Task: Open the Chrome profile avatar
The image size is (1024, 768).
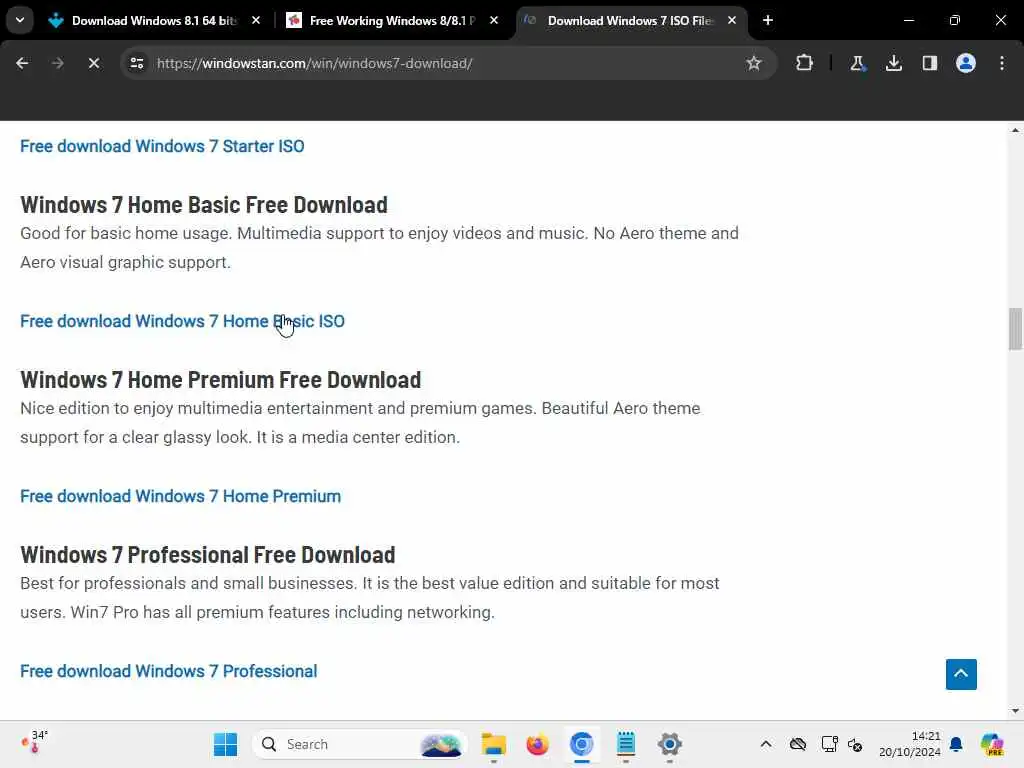Action: pyautogui.click(x=965, y=63)
